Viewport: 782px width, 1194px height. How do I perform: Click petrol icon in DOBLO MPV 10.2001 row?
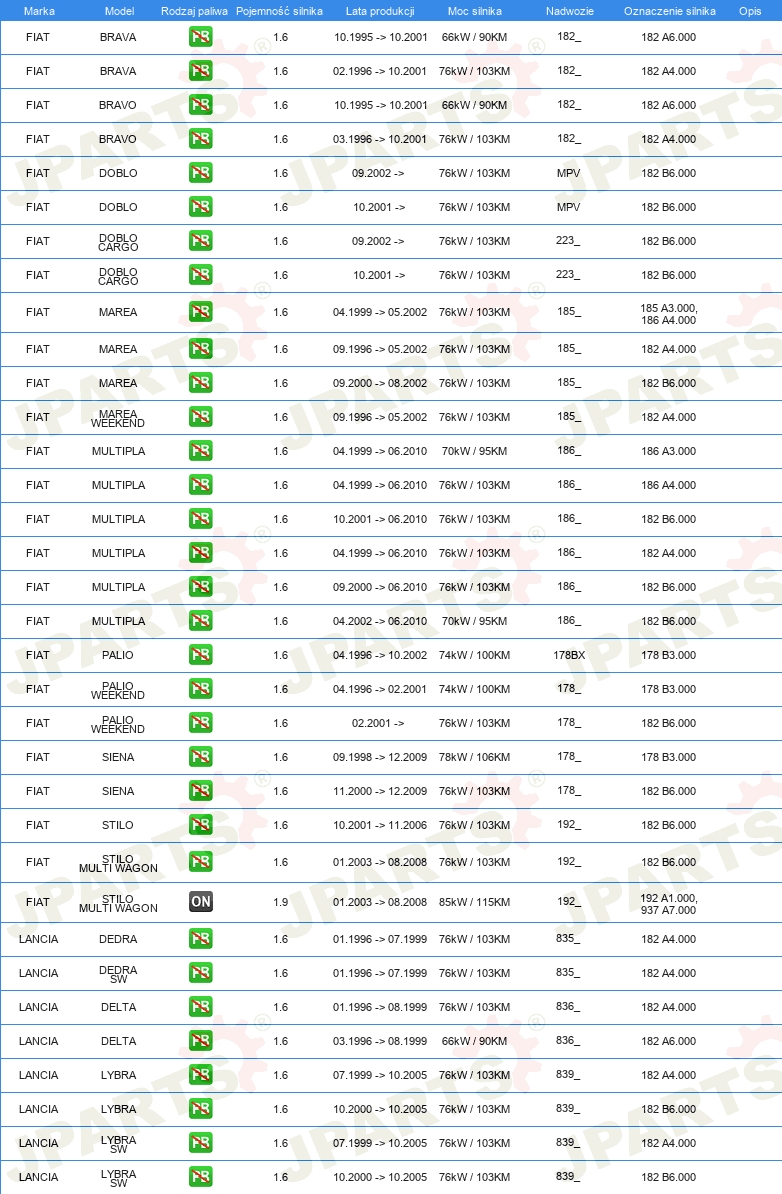(x=201, y=207)
